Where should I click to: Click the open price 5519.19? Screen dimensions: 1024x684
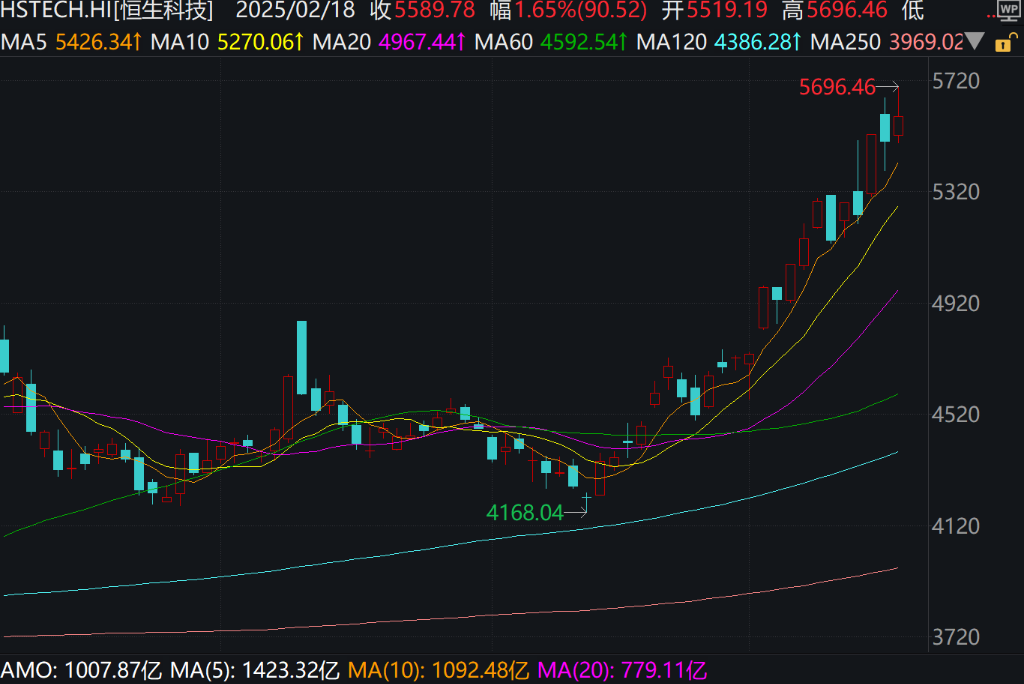(x=727, y=10)
